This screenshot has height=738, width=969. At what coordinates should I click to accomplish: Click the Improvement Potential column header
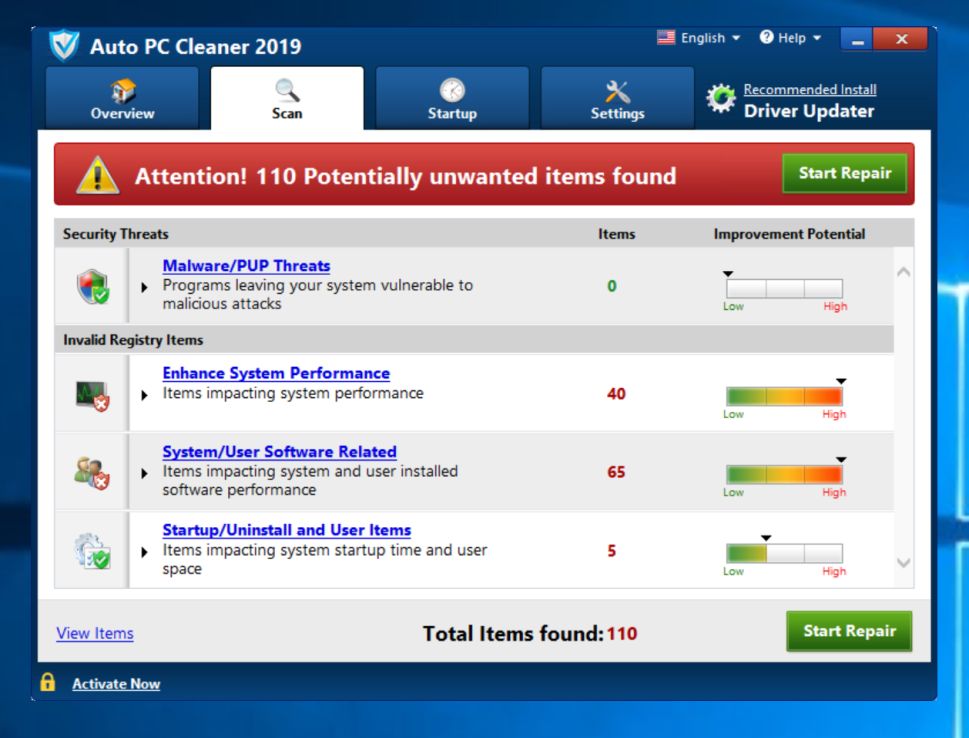[x=789, y=234]
